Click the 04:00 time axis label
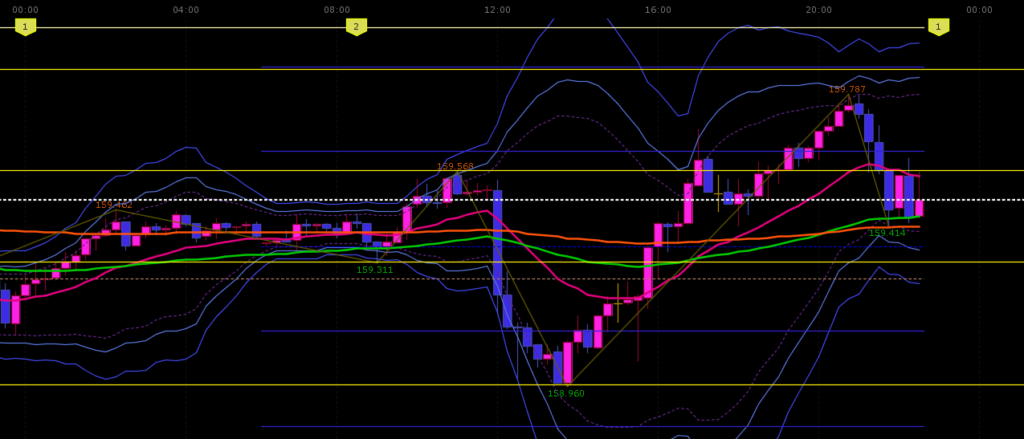 185,10
